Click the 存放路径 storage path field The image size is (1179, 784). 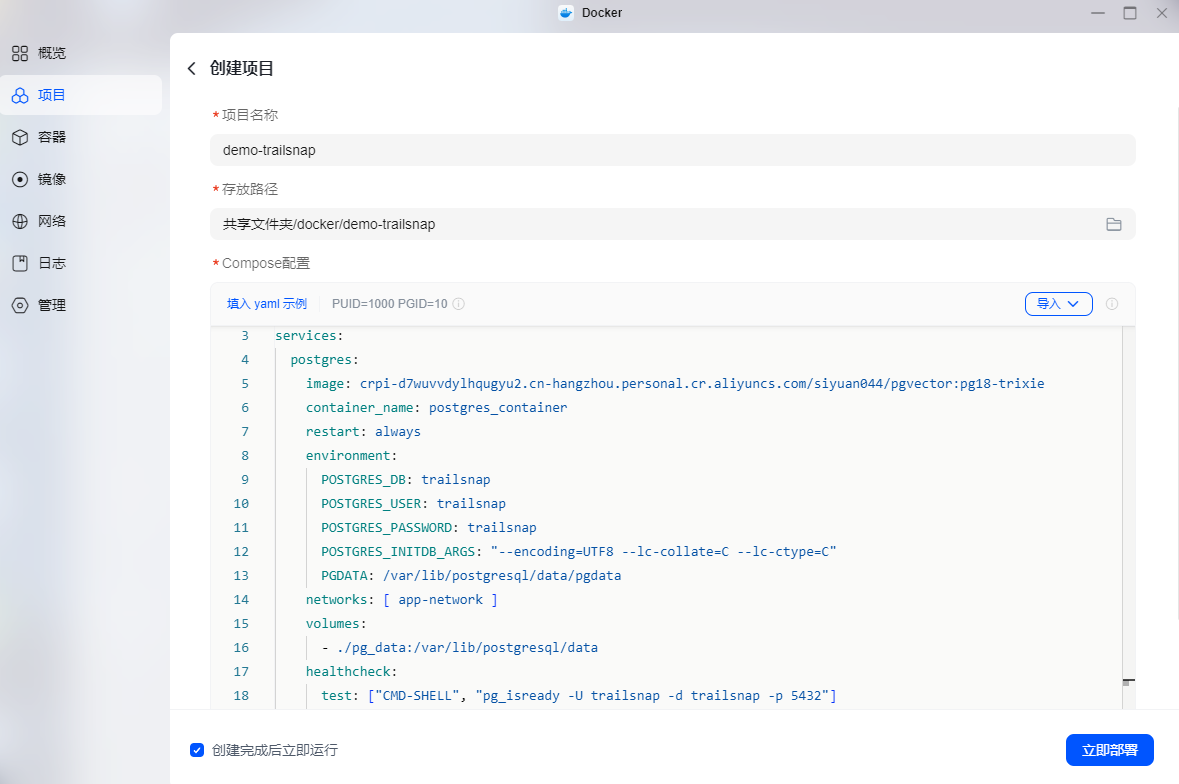coord(672,225)
